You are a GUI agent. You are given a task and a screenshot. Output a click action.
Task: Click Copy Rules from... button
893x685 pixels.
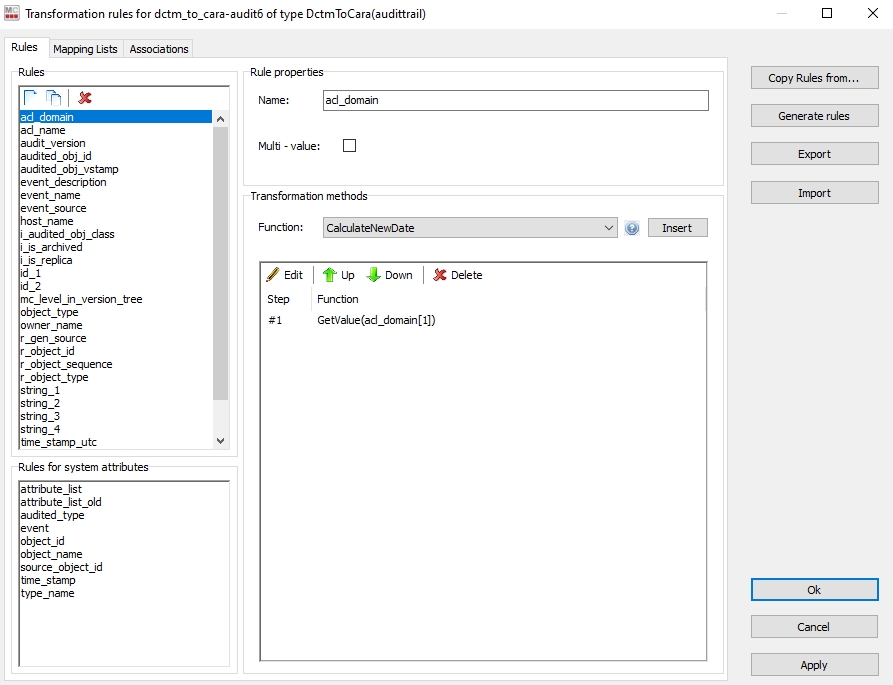(814, 78)
